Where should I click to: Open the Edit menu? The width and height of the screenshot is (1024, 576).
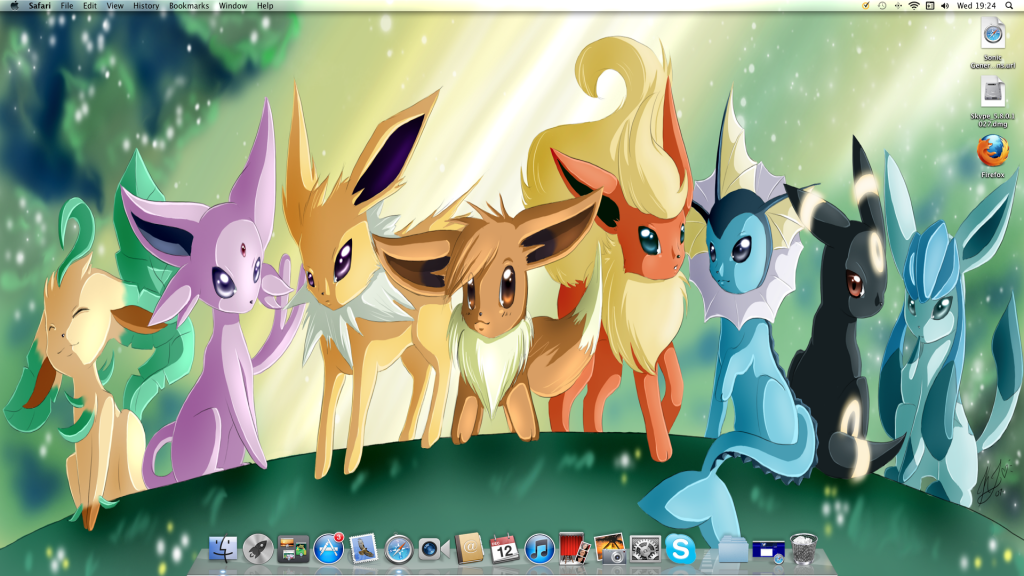click(89, 6)
